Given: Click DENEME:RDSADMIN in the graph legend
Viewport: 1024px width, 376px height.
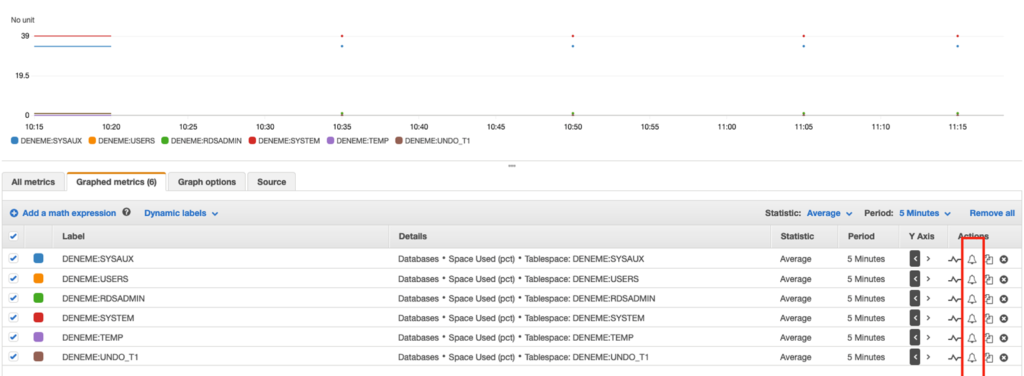Looking at the screenshot, I should [202, 140].
